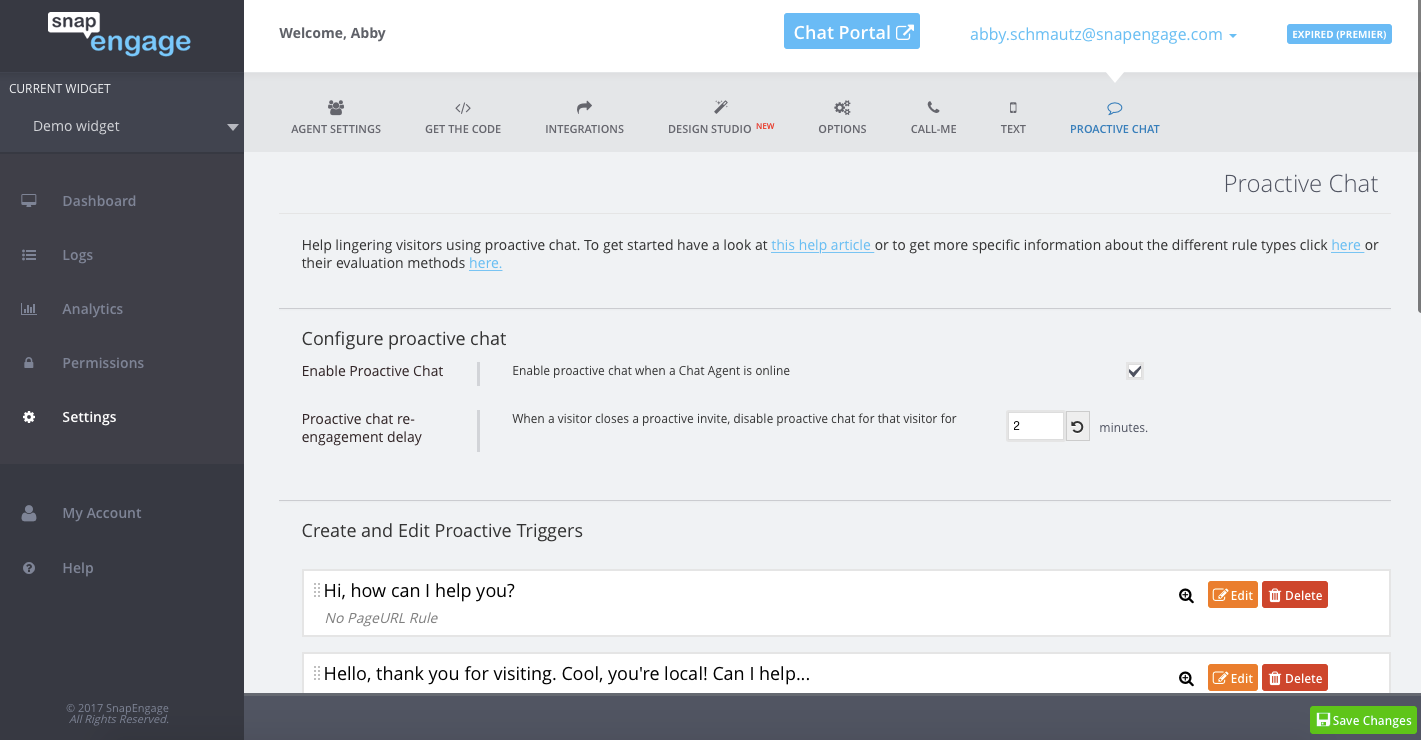The width and height of the screenshot is (1421, 740).
Task: Edit the "Hi, how can I help you?" trigger
Action: click(x=1233, y=595)
